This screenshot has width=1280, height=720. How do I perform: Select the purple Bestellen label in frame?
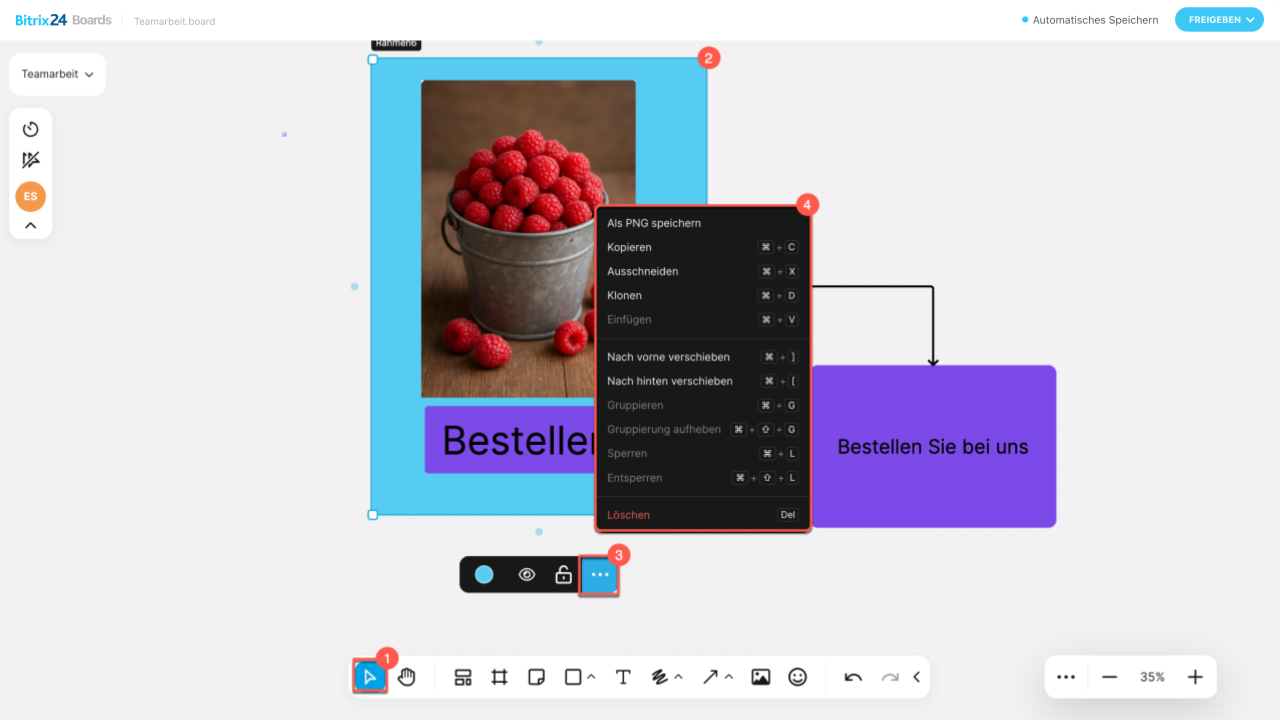510,439
